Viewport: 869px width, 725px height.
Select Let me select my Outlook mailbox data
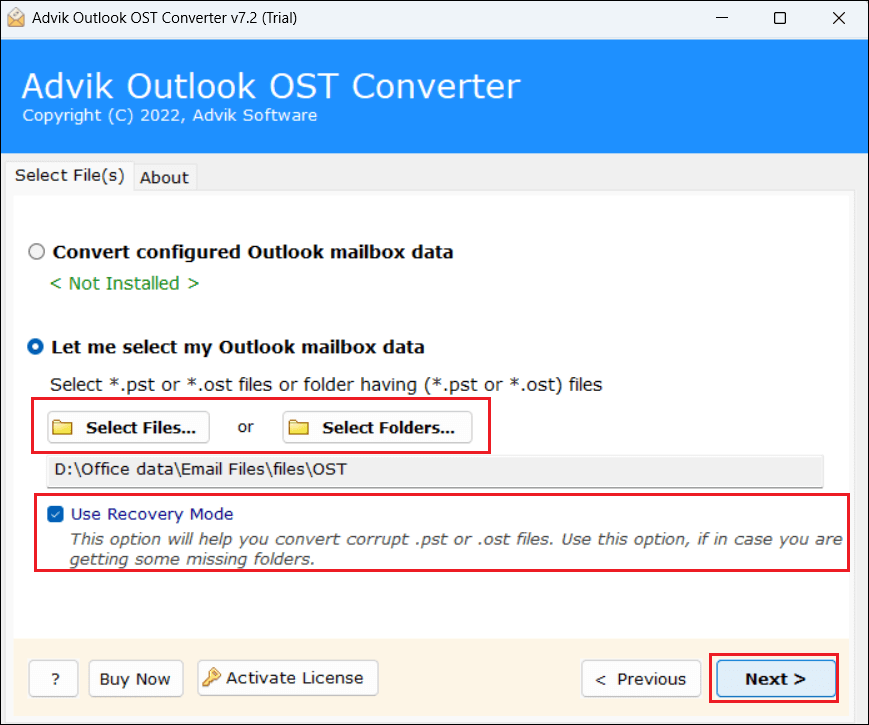(35, 346)
